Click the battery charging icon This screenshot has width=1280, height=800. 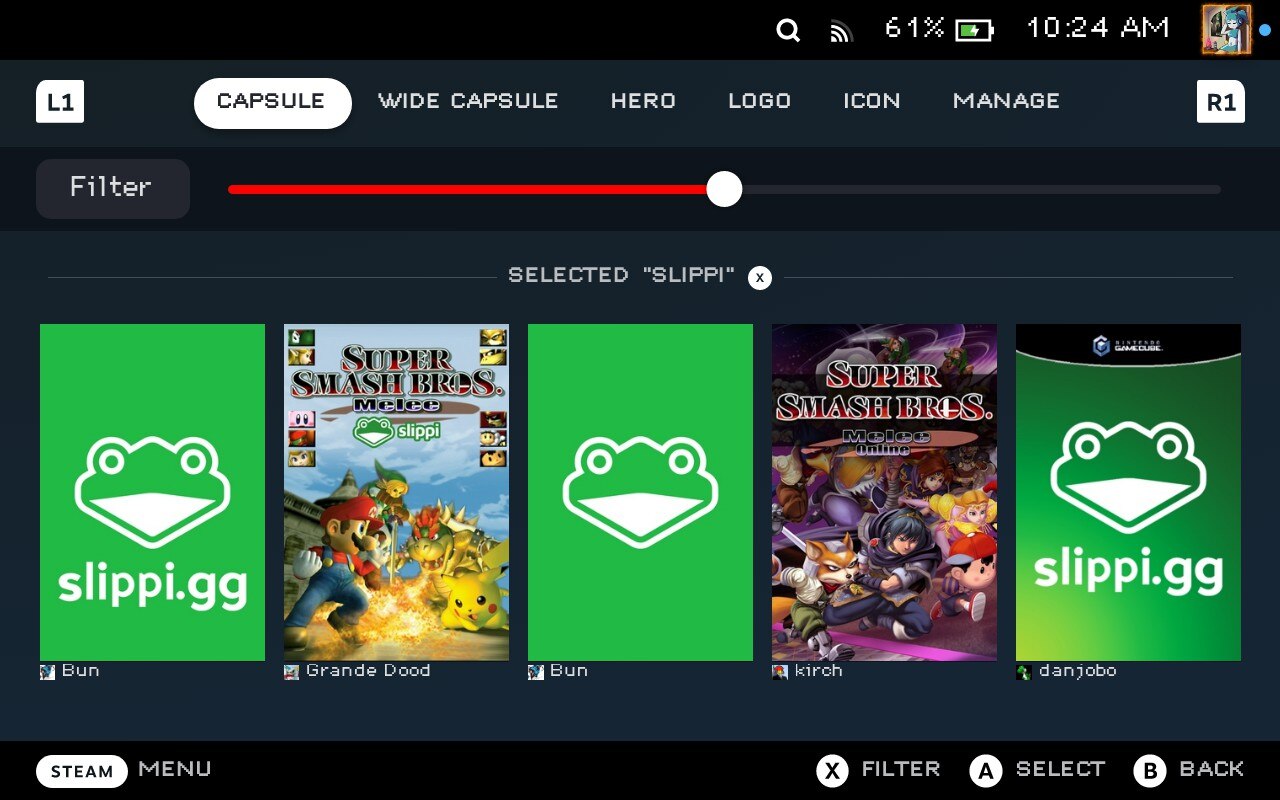(974, 31)
